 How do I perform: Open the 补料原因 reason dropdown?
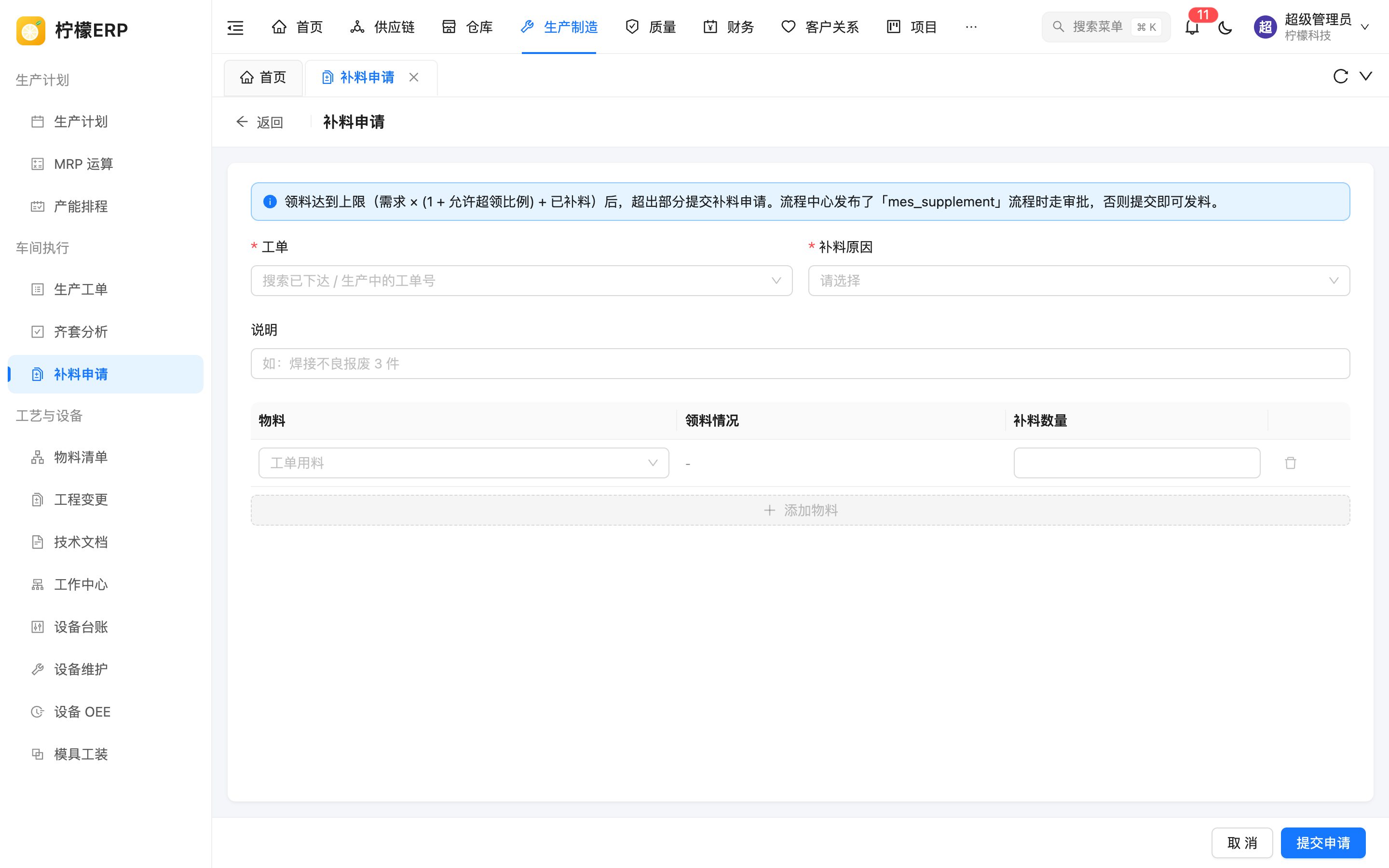point(1078,281)
